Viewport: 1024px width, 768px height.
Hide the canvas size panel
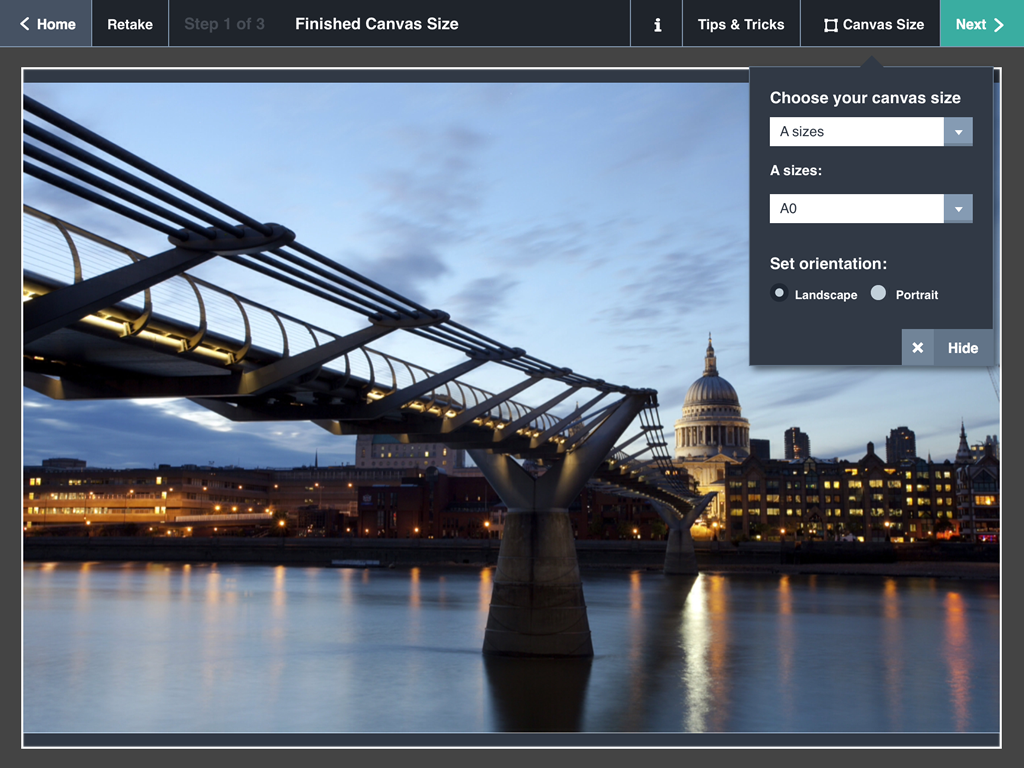tap(963, 348)
